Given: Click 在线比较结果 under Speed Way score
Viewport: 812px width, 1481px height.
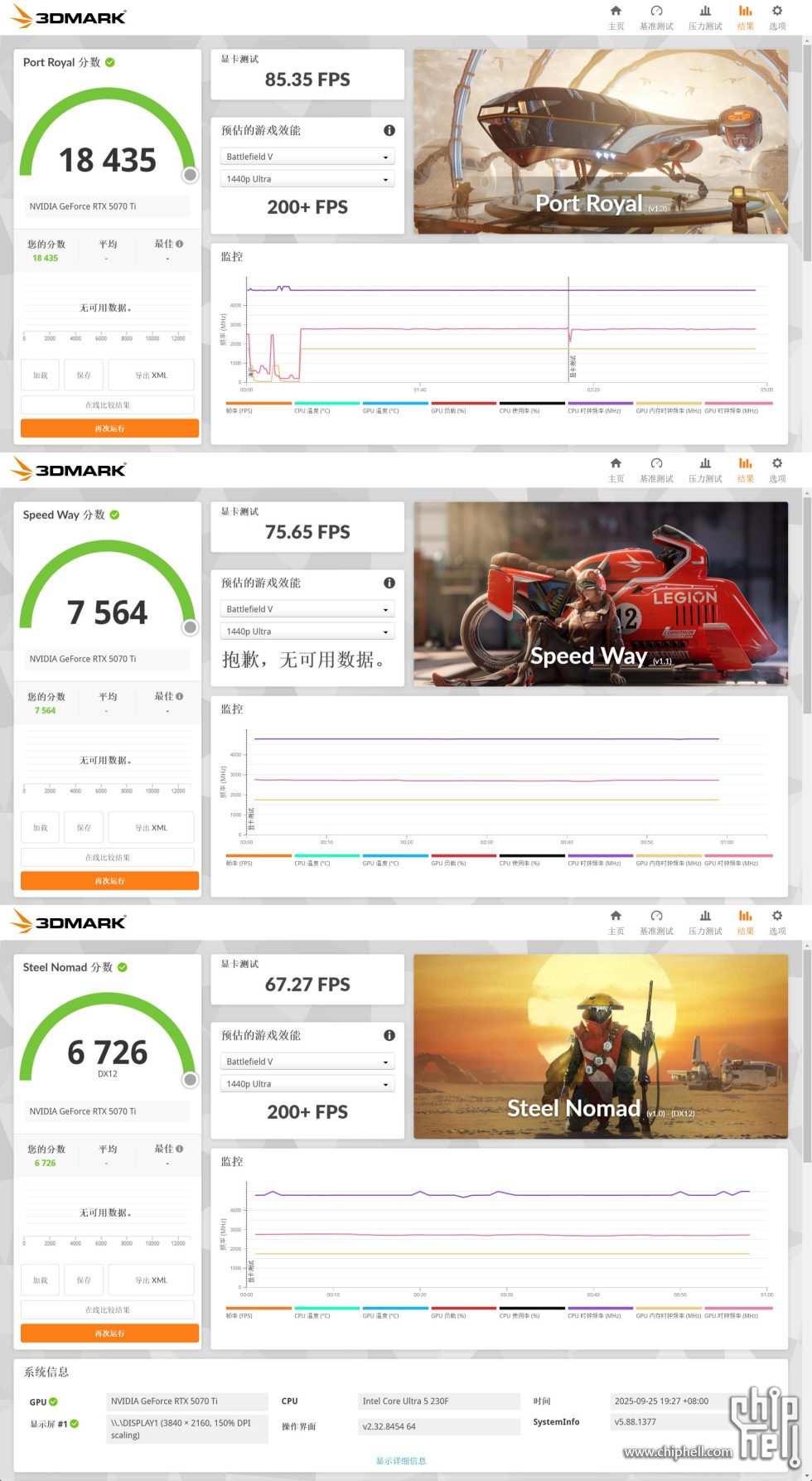Looking at the screenshot, I should click(x=108, y=858).
